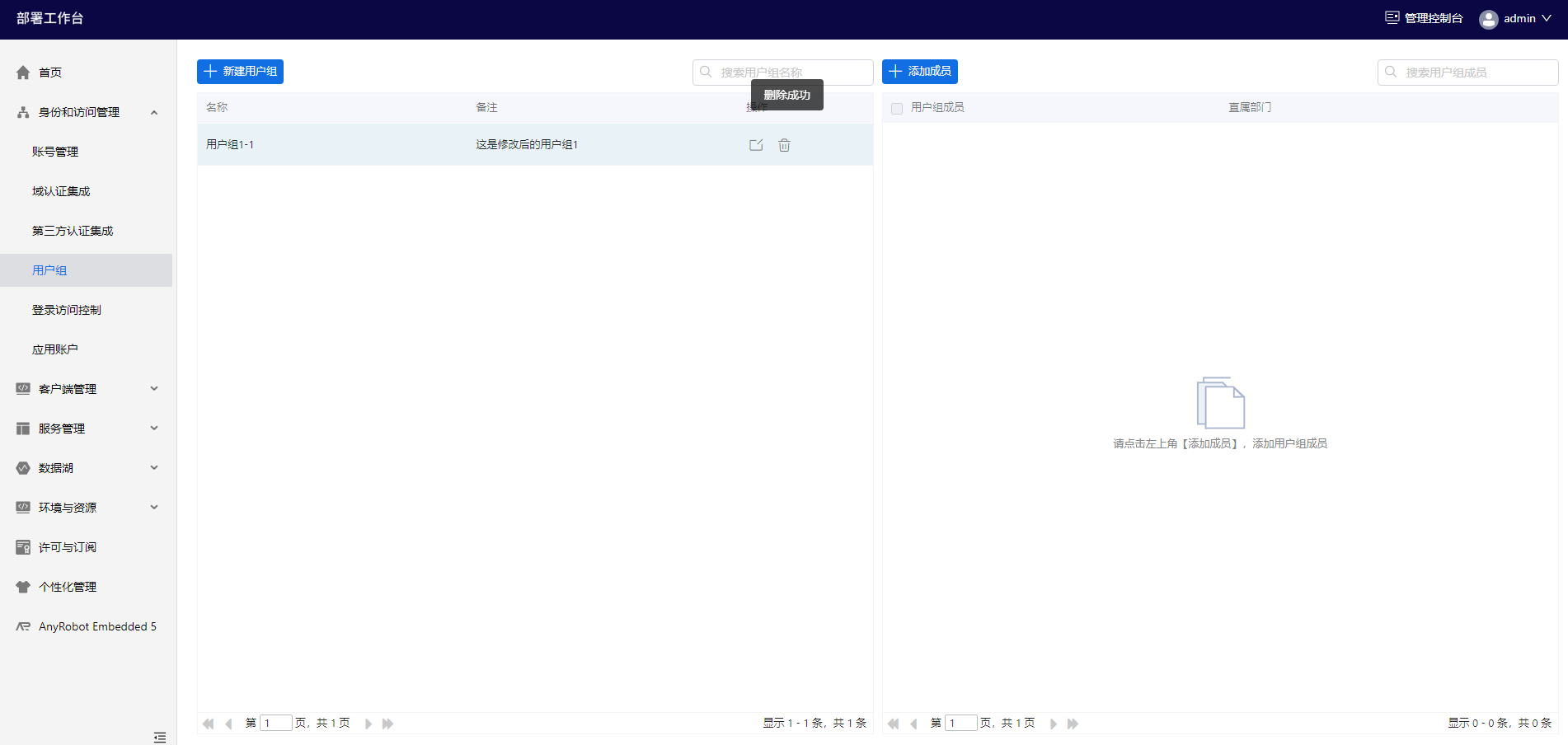Go to last page of member list
Viewport: 1568px width, 745px height.
[x=1073, y=724]
